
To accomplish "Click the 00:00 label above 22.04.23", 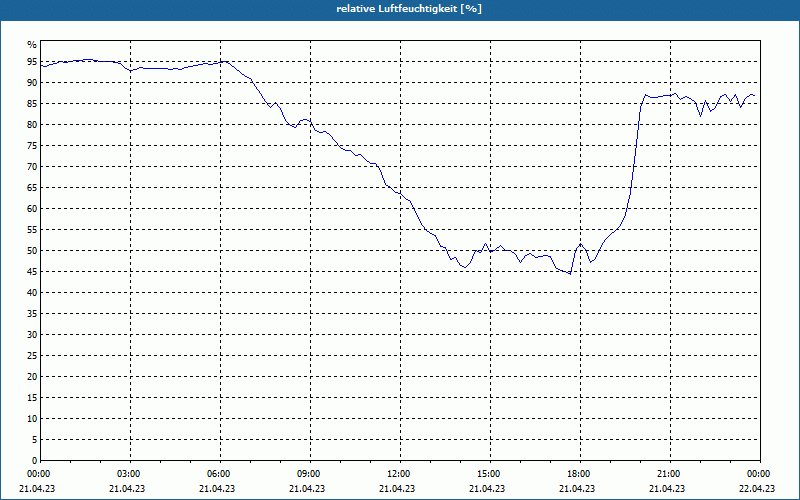I will point(760,474).
